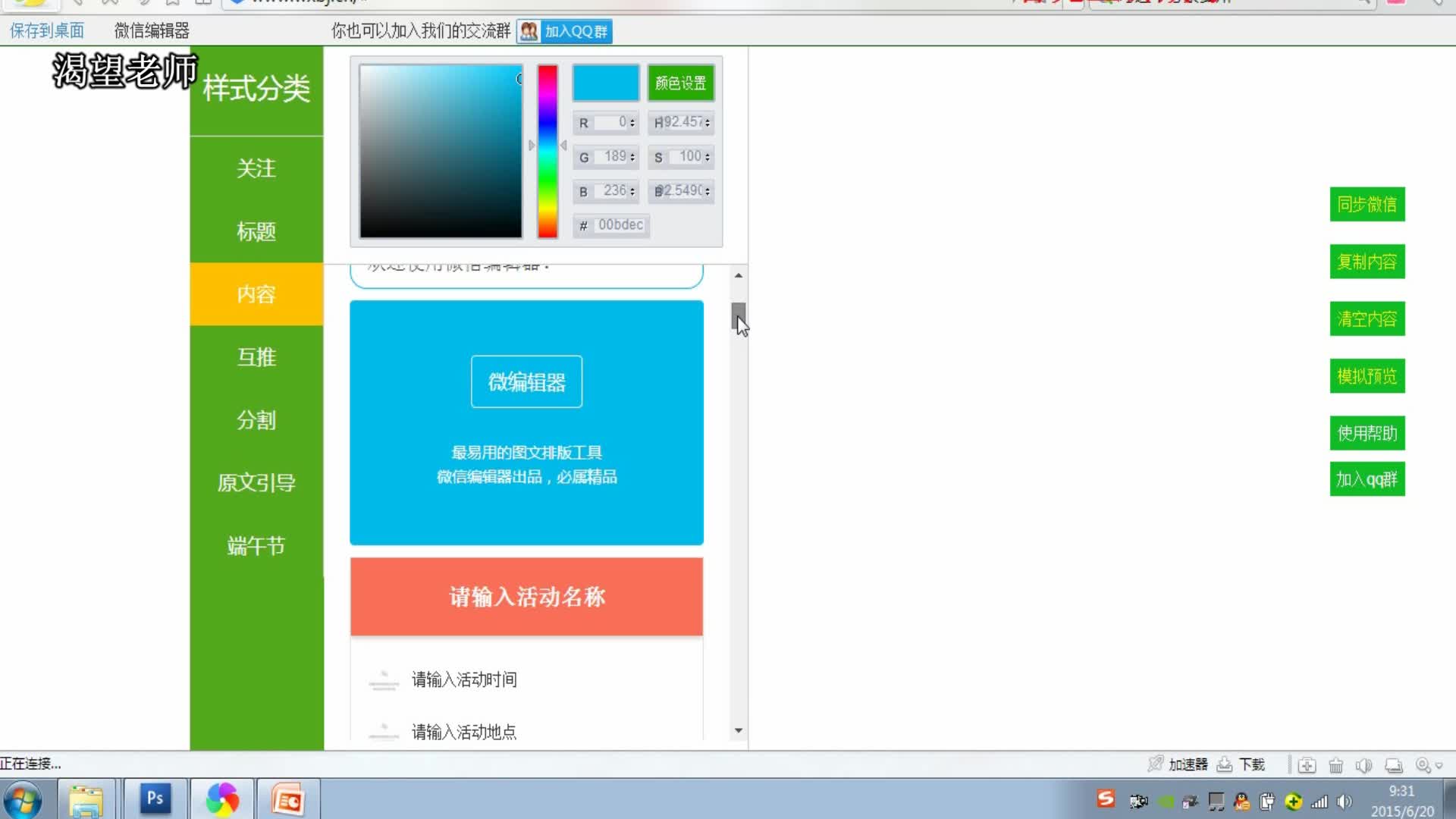The height and width of the screenshot is (819, 1456).
Task: Click the QQ penguin tray icon
Action: 1241,802
